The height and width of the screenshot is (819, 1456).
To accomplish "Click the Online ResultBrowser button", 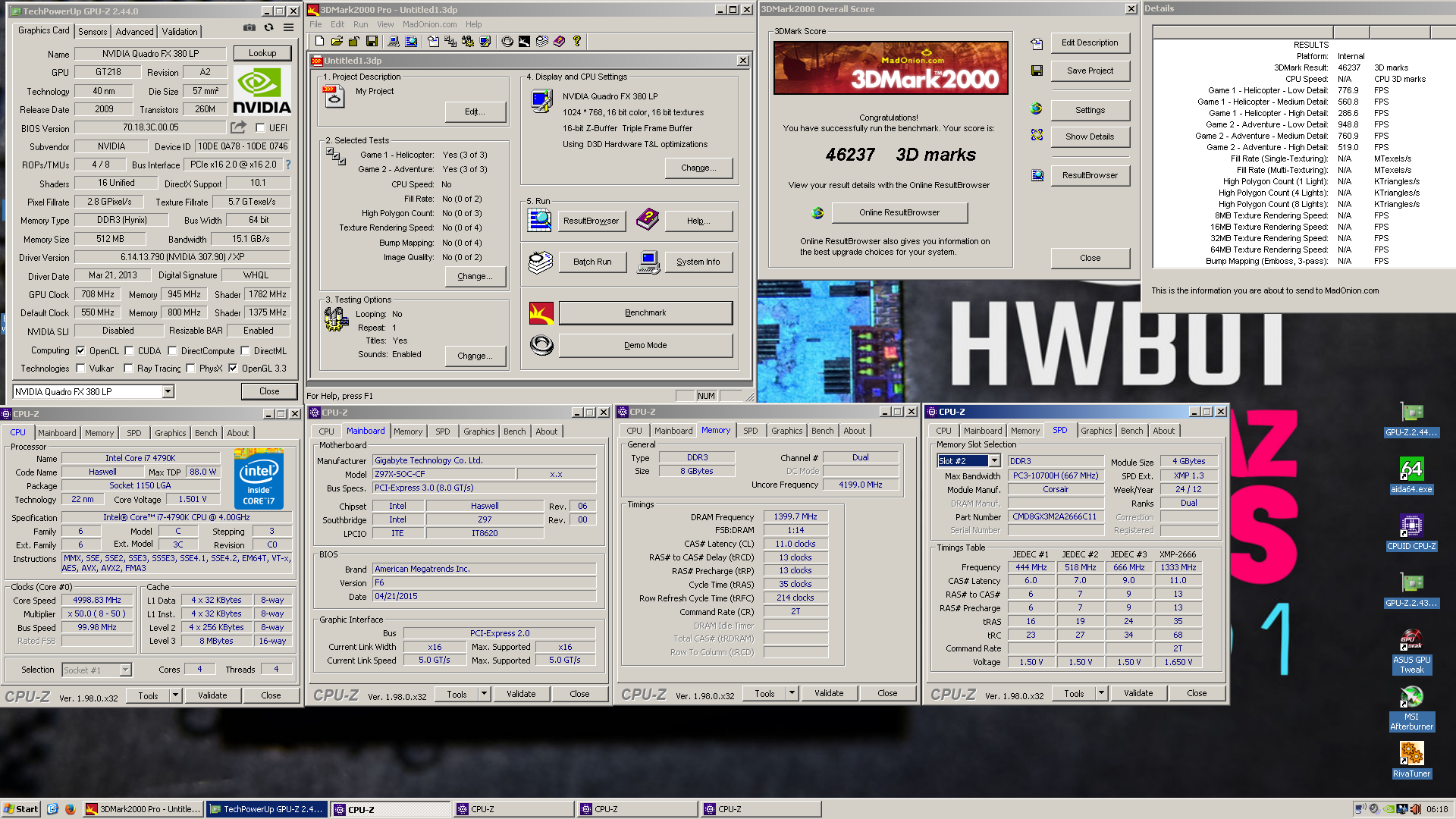I will click(899, 212).
